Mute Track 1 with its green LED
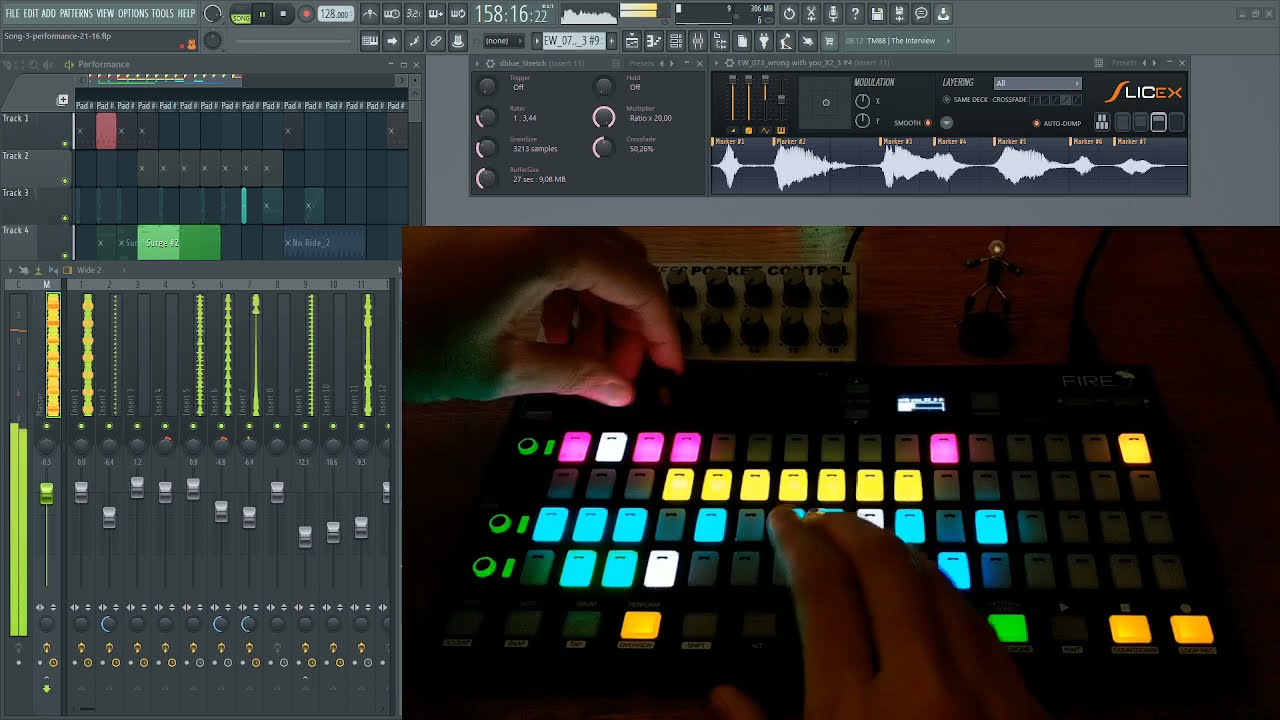Screen dimensions: 1280x720 coord(65,143)
